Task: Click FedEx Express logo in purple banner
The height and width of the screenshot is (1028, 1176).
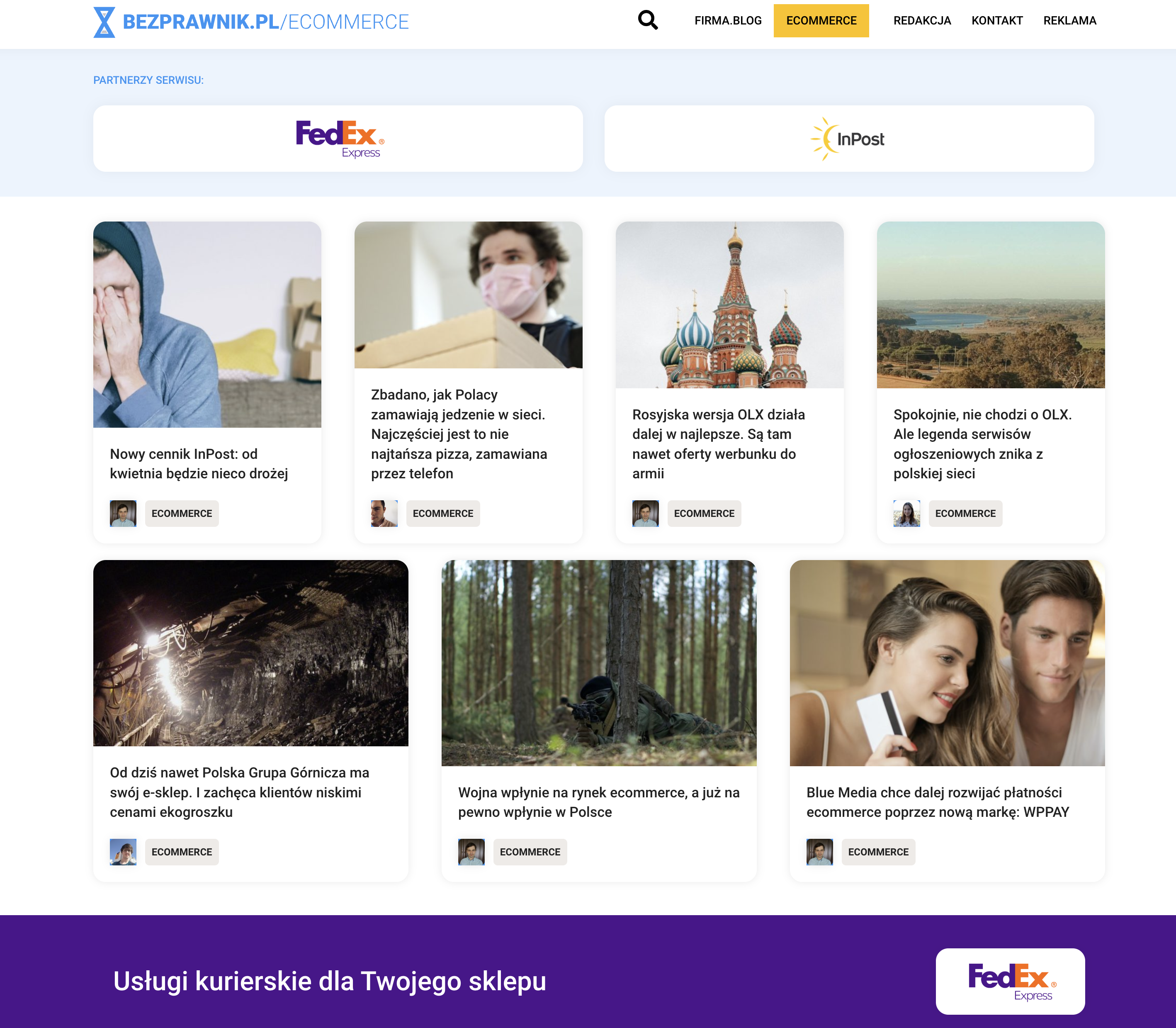Action: click(x=1010, y=982)
